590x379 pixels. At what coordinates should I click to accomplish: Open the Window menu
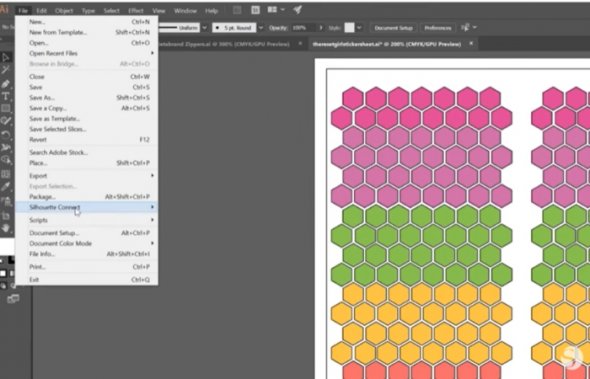click(186, 11)
